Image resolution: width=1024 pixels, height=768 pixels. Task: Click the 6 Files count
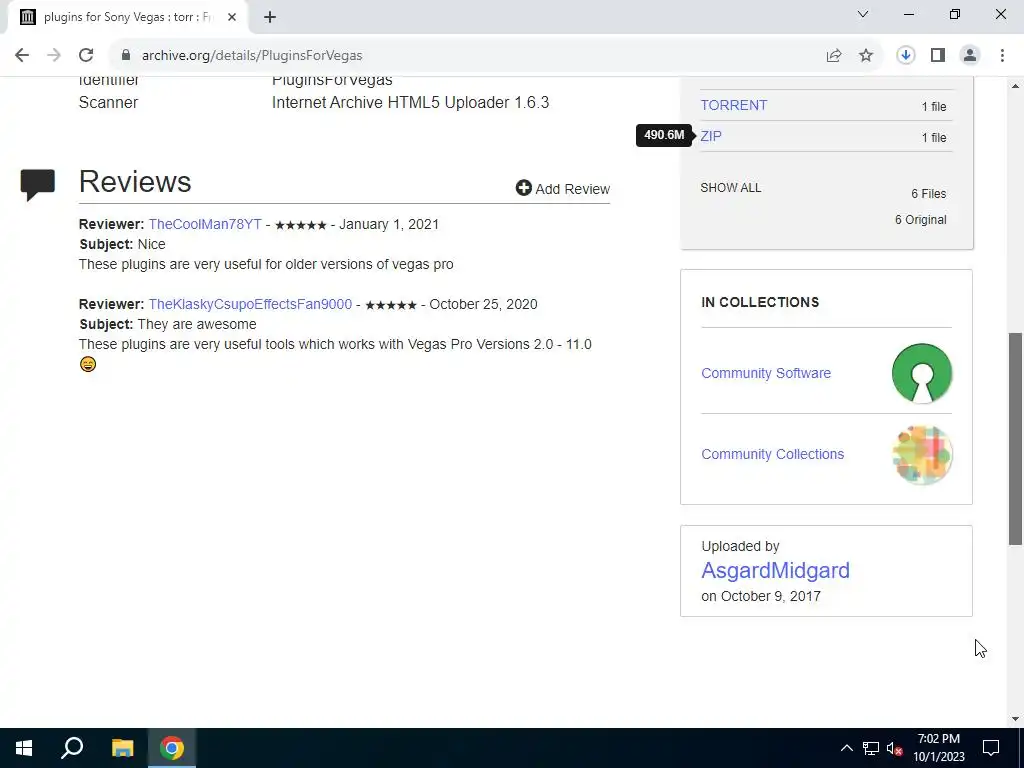tap(929, 194)
